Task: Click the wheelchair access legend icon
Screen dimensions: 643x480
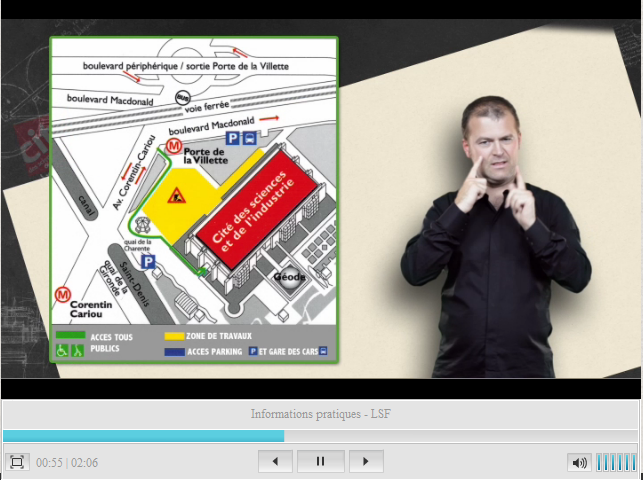Action: [x=62, y=351]
